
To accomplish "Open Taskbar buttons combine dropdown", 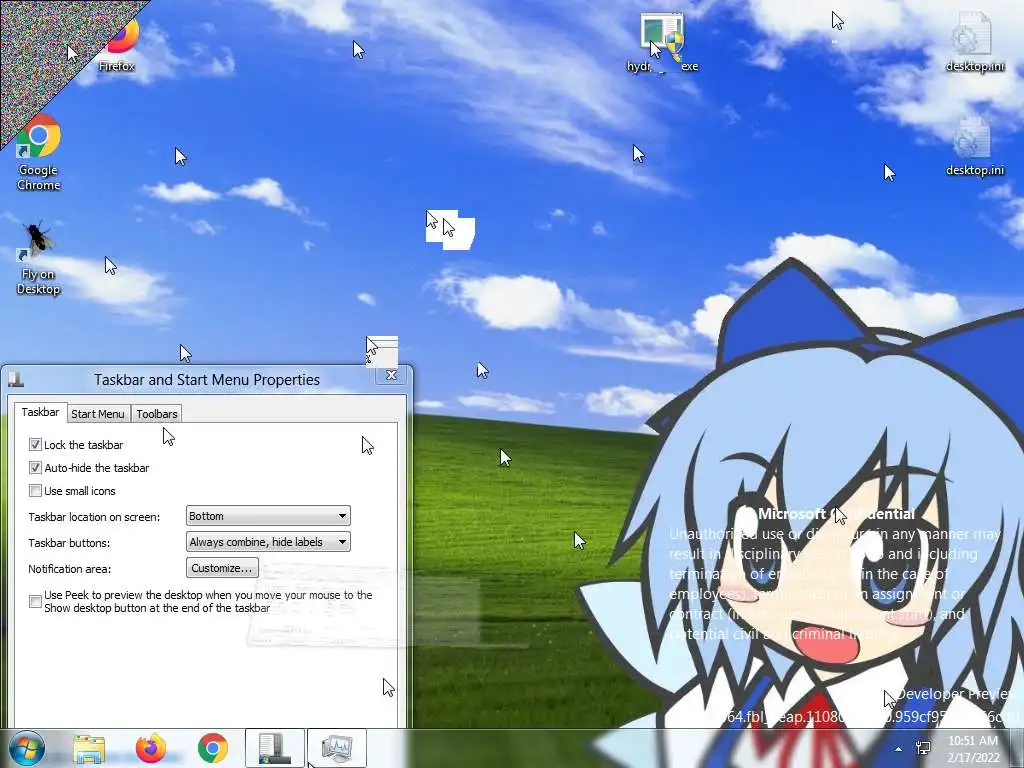I will (x=268, y=542).
